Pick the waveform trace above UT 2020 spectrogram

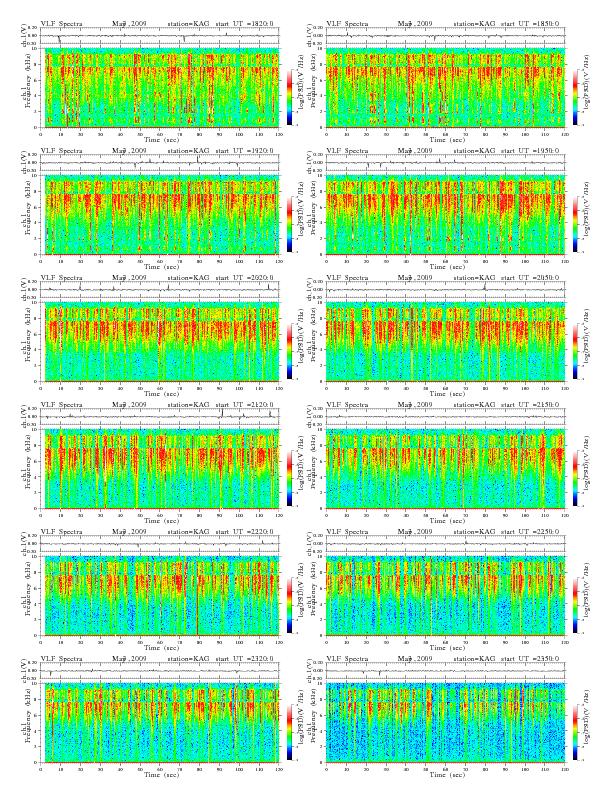click(x=160, y=290)
